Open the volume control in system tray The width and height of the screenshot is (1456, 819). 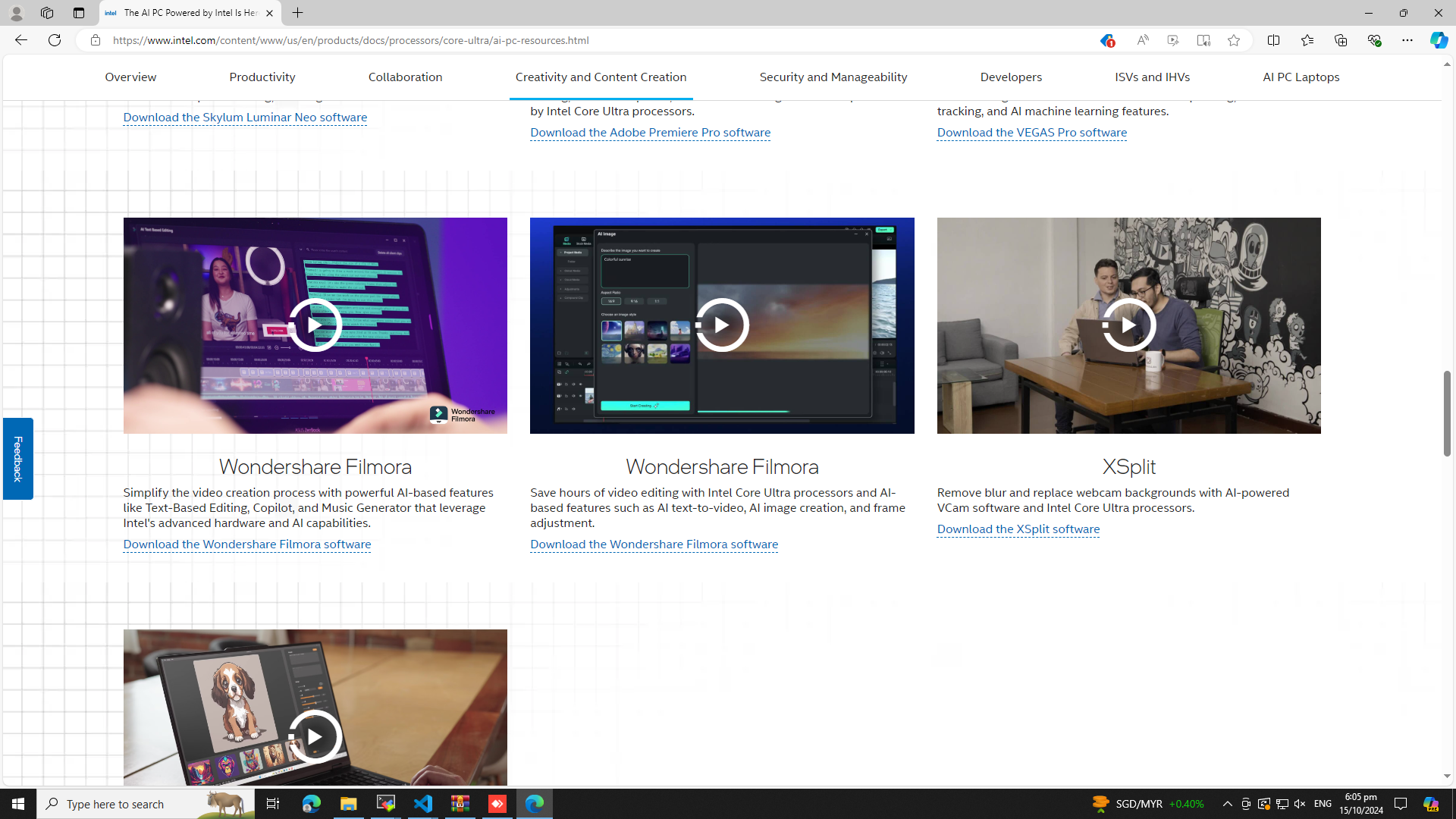1299,804
